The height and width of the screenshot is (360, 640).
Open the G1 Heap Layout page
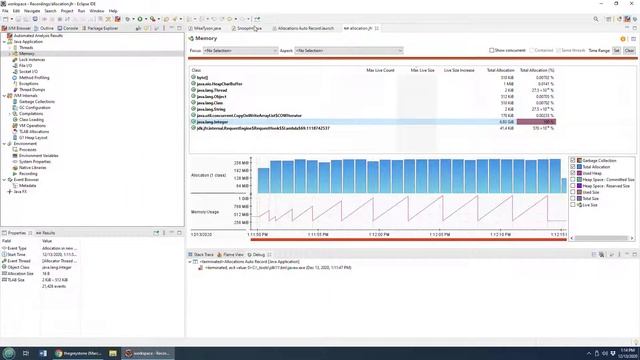[33, 138]
